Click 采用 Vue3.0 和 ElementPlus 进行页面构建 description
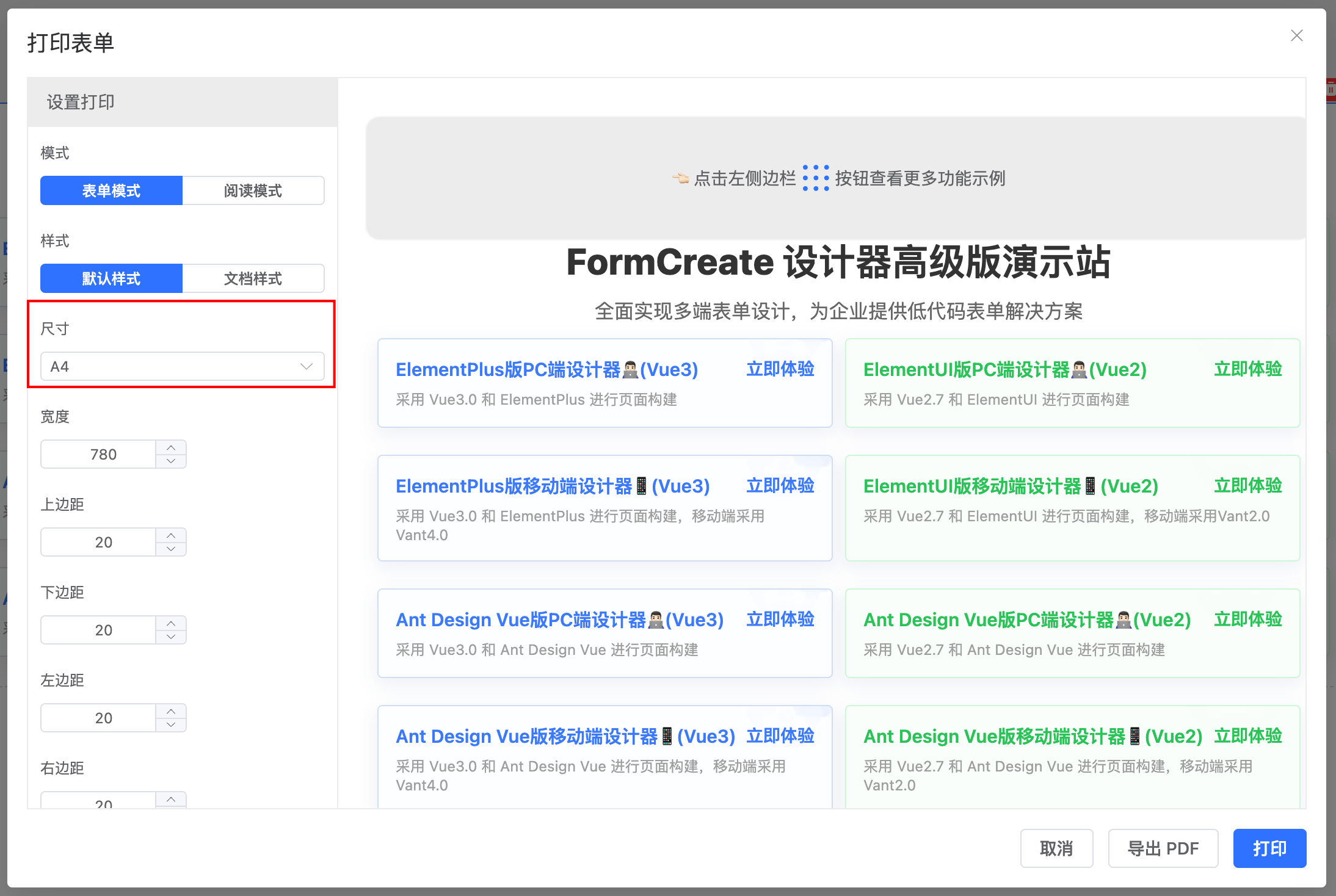The width and height of the screenshot is (1336, 896). pyautogui.click(x=536, y=400)
